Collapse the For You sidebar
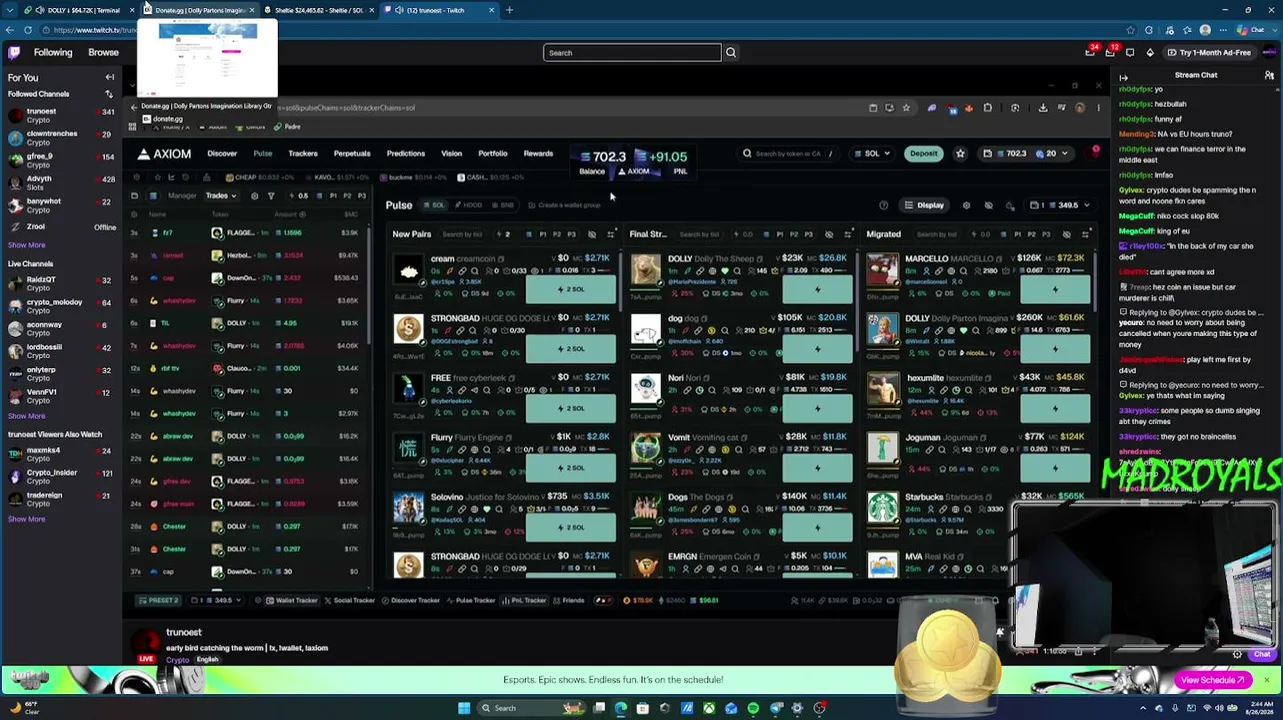This screenshot has width=1283, height=720. point(110,77)
